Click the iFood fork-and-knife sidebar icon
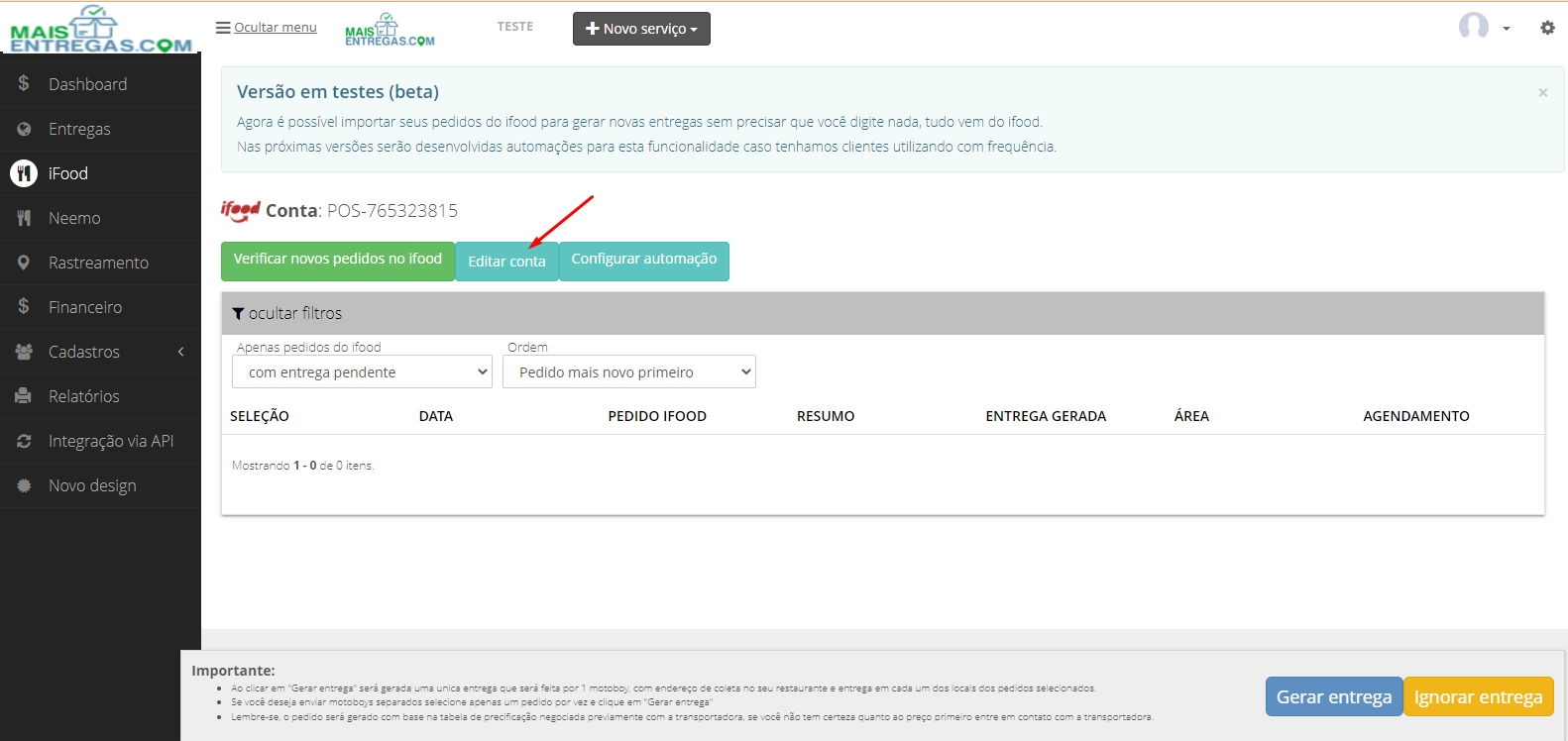 pyautogui.click(x=24, y=173)
